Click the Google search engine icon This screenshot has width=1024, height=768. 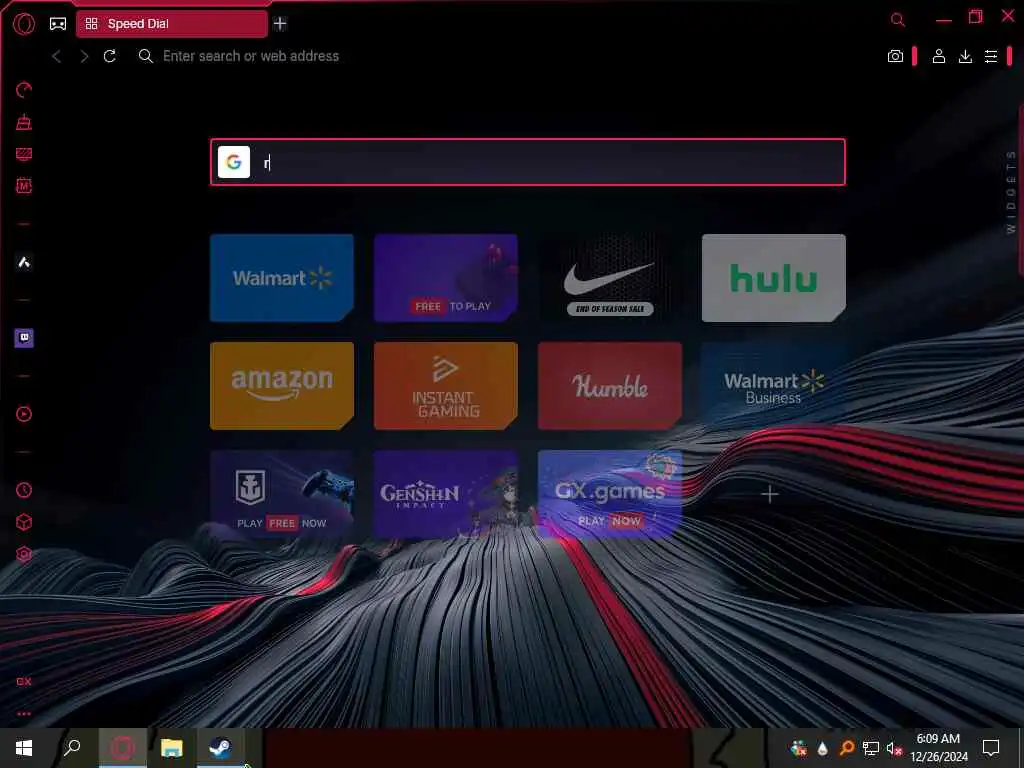(234, 162)
